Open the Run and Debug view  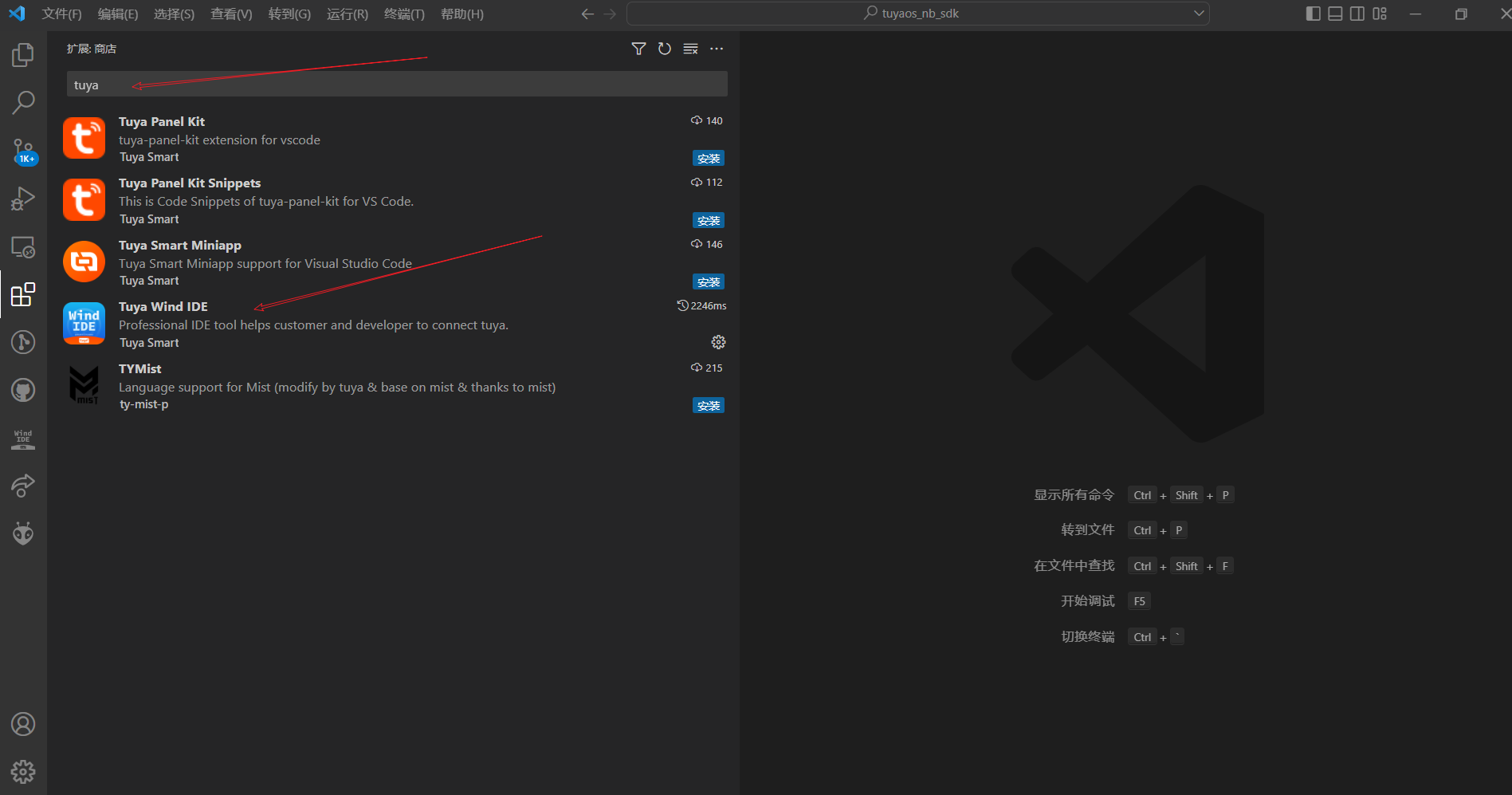coord(23,199)
